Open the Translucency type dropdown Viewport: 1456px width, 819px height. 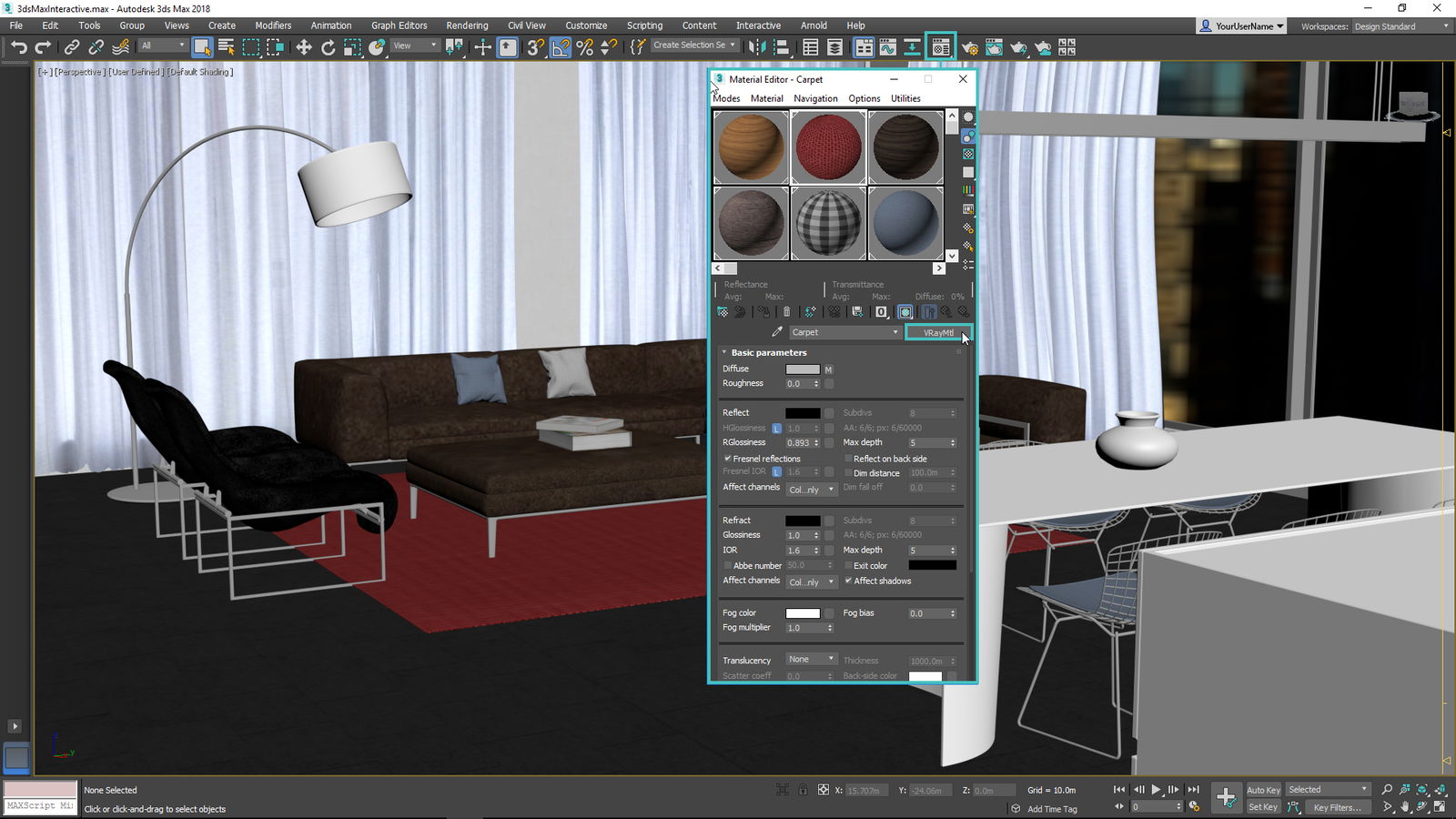[x=811, y=659]
